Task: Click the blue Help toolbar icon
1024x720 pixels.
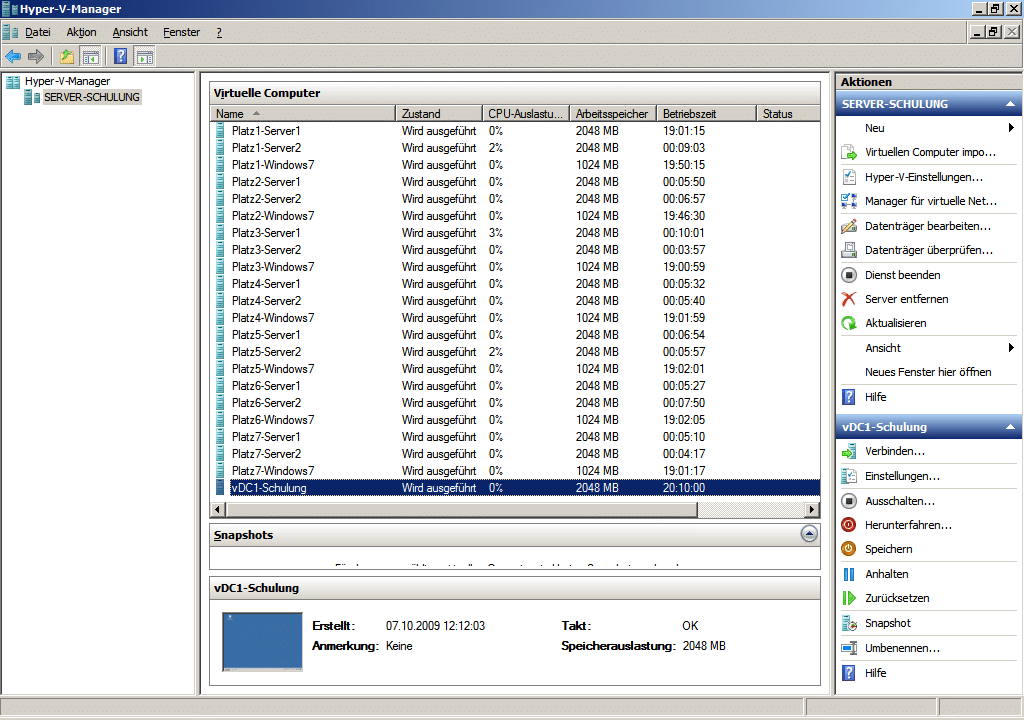Action: tap(121, 56)
